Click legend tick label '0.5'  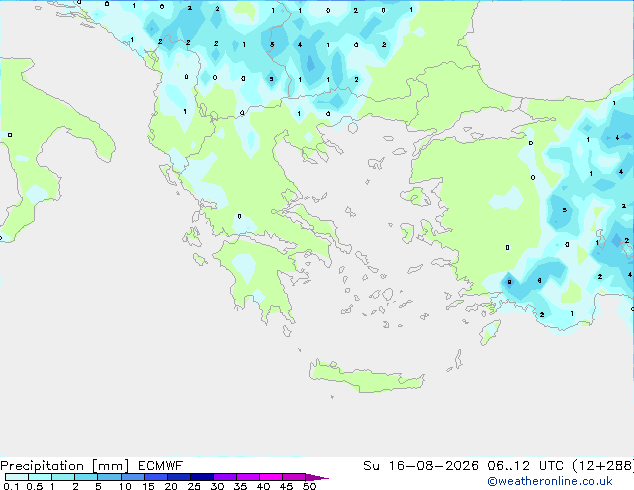[x=34, y=486]
